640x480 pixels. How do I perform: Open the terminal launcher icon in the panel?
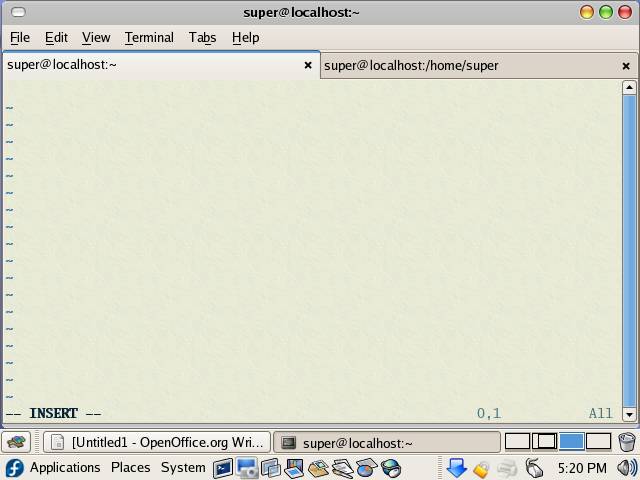pyautogui.click(x=222, y=468)
